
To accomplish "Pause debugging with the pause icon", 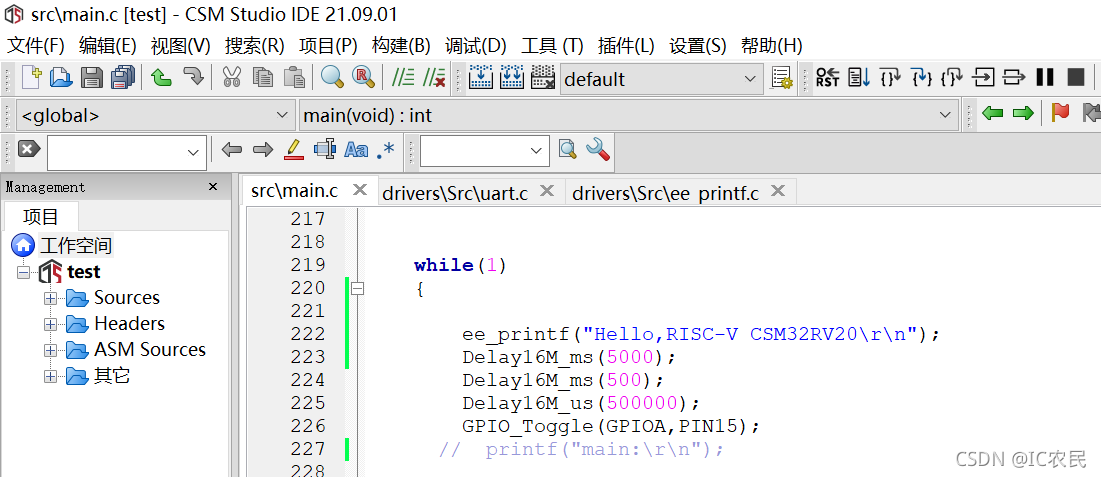I will pos(1045,78).
